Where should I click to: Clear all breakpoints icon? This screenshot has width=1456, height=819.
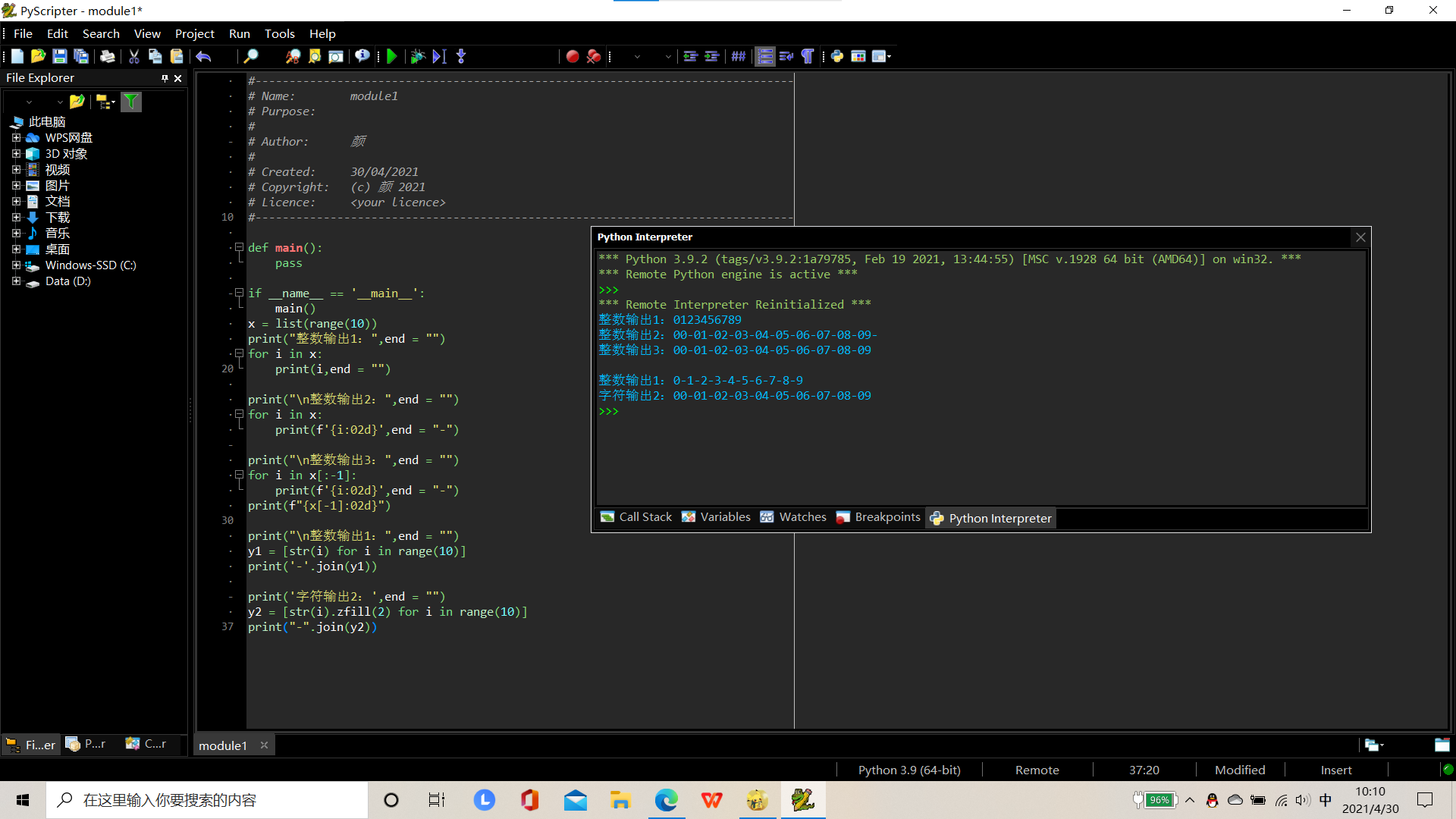pyautogui.click(x=594, y=56)
